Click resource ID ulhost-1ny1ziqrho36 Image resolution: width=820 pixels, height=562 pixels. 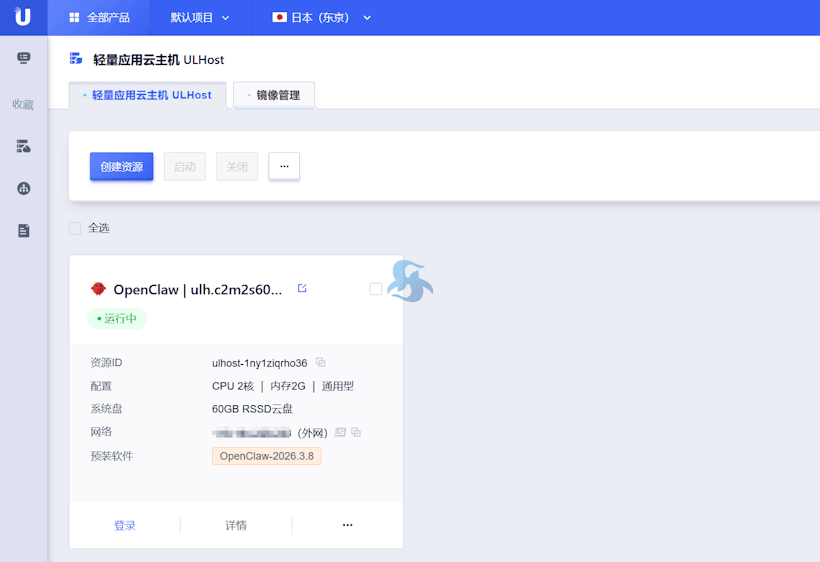coord(259,363)
